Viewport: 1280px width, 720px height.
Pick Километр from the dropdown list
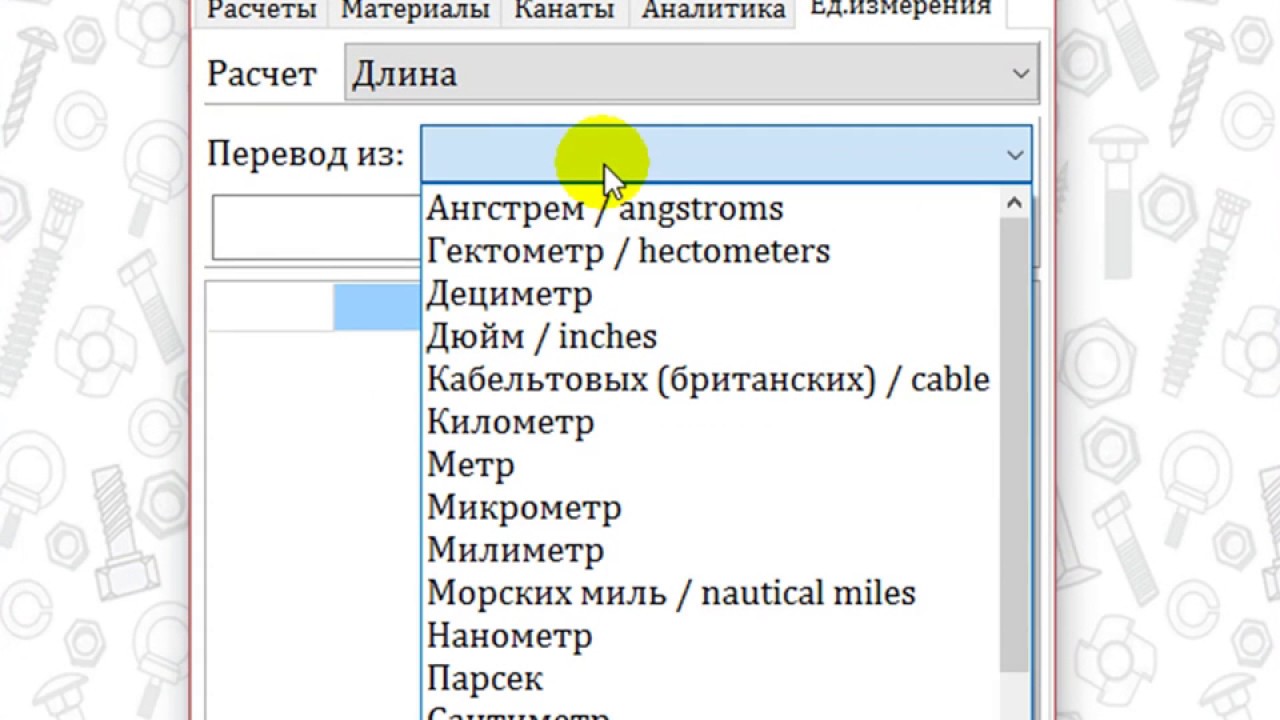[511, 423]
